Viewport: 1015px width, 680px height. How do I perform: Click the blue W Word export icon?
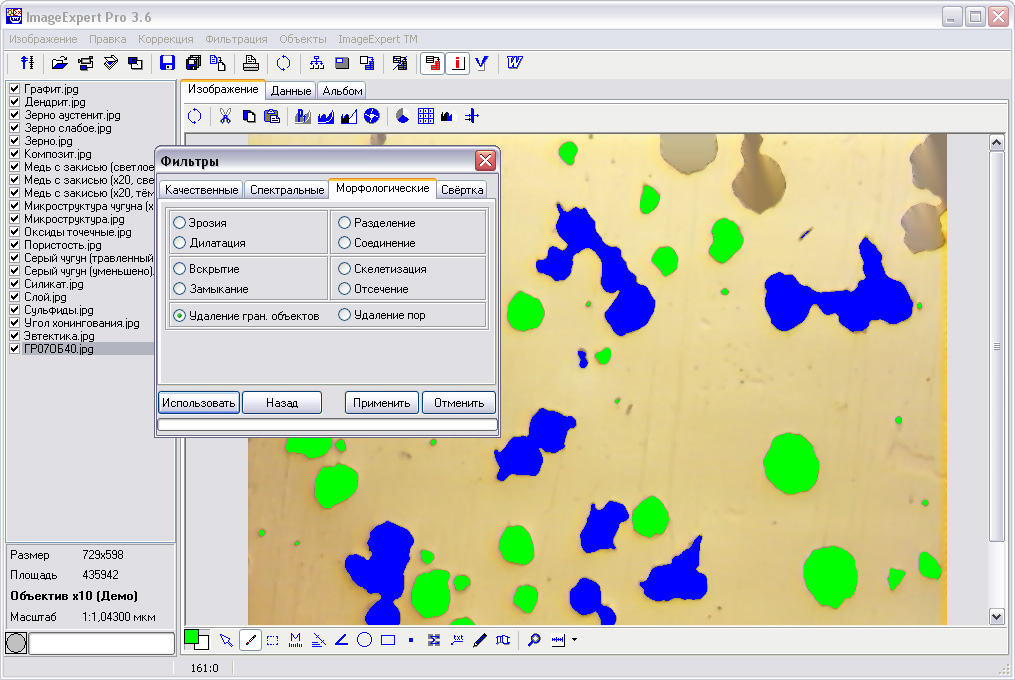515,63
